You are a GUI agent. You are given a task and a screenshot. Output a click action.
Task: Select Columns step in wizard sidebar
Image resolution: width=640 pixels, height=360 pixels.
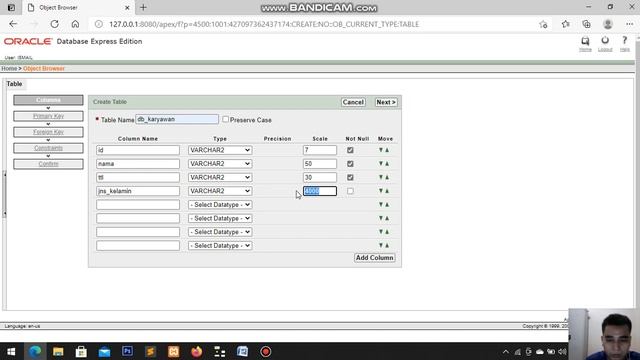[x=48, y=100]
